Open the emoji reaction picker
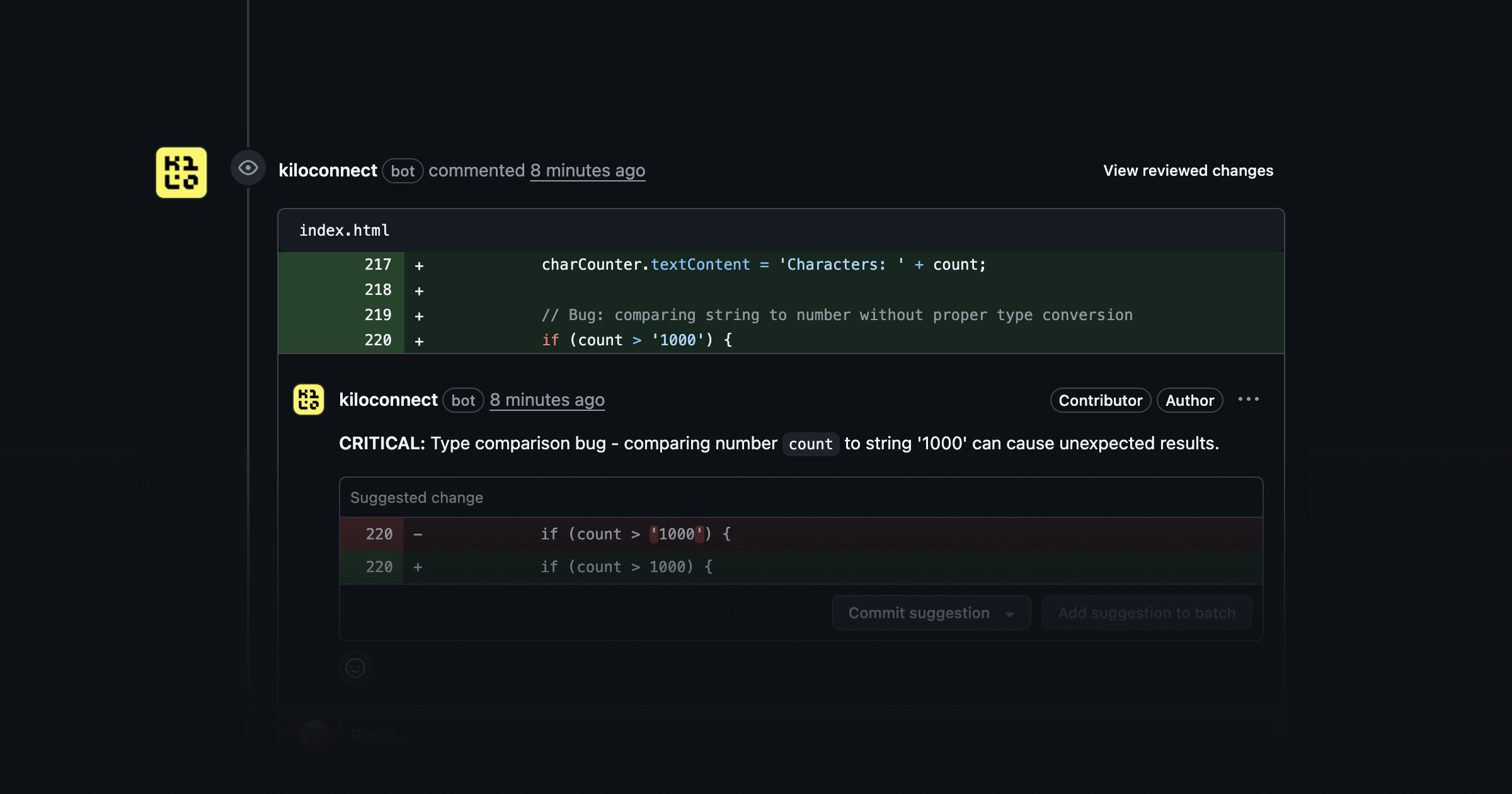 click(x=356, y=667)
